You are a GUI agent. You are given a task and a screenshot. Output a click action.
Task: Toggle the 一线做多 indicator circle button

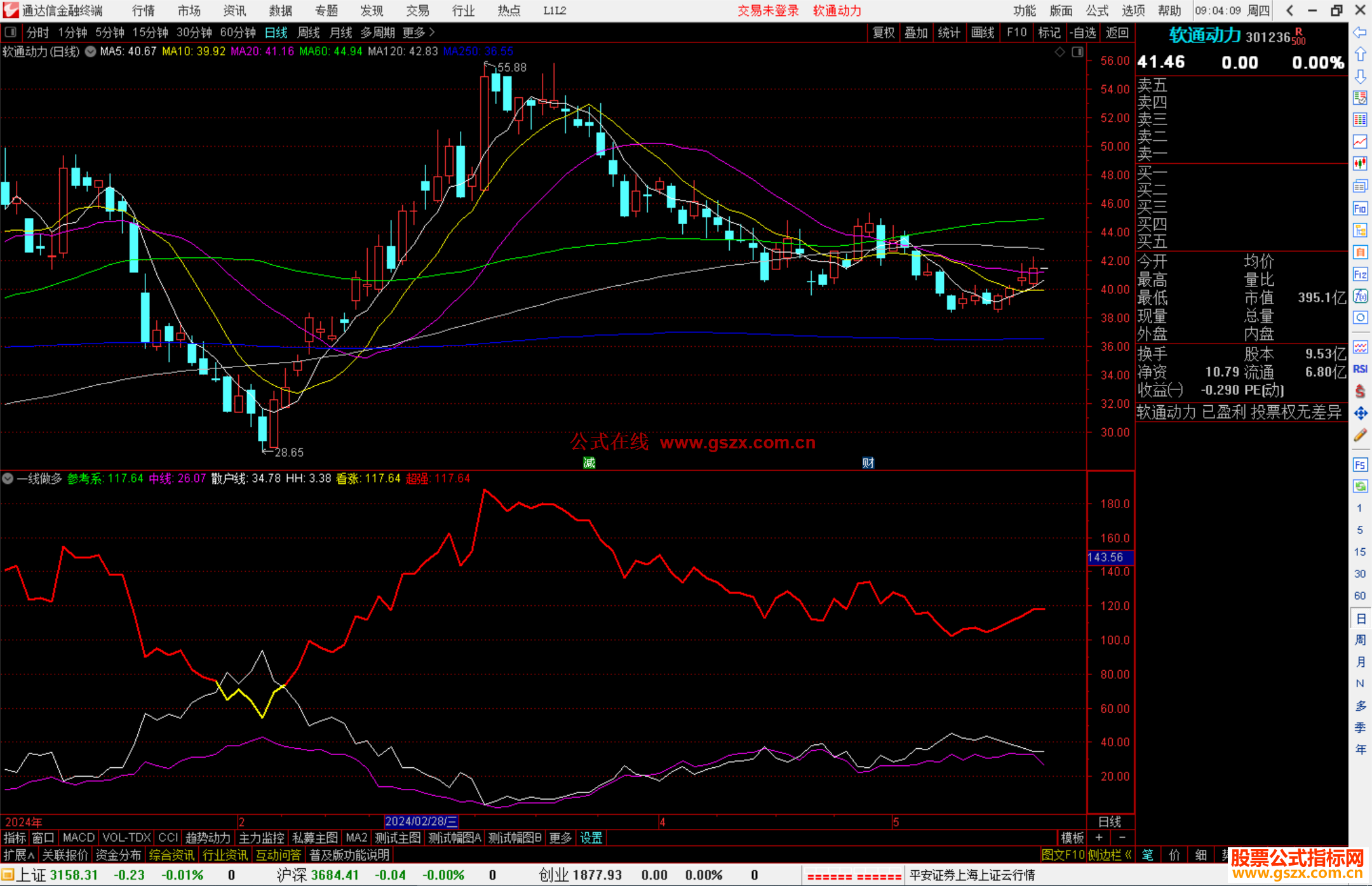point(8,478)
